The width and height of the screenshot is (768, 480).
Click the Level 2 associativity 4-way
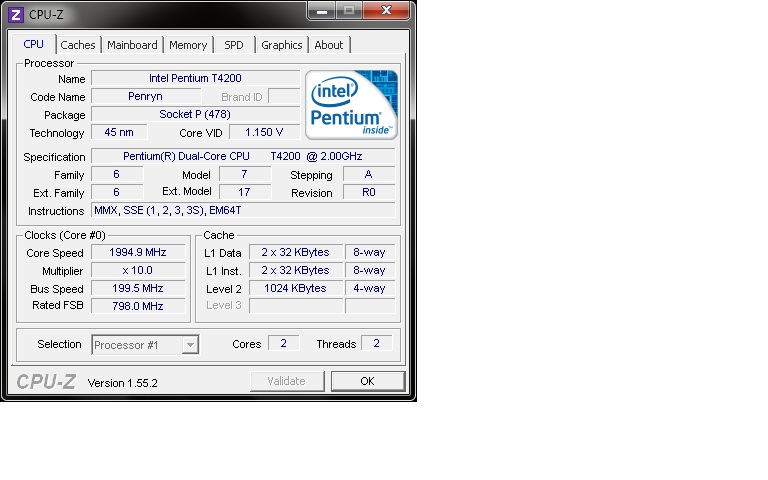pos(370,288)
